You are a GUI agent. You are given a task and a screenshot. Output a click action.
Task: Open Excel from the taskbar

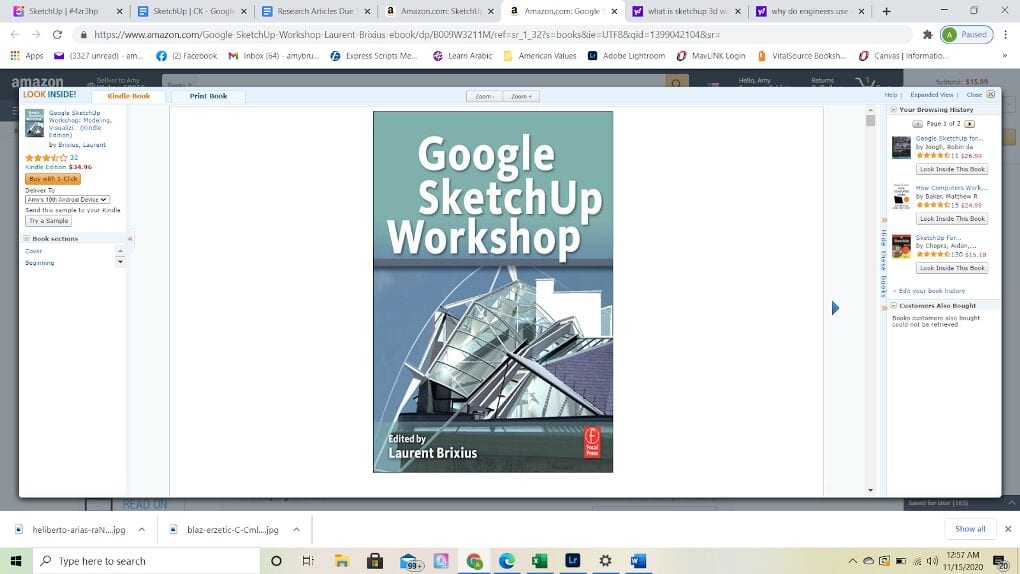(x=539, y=560)
